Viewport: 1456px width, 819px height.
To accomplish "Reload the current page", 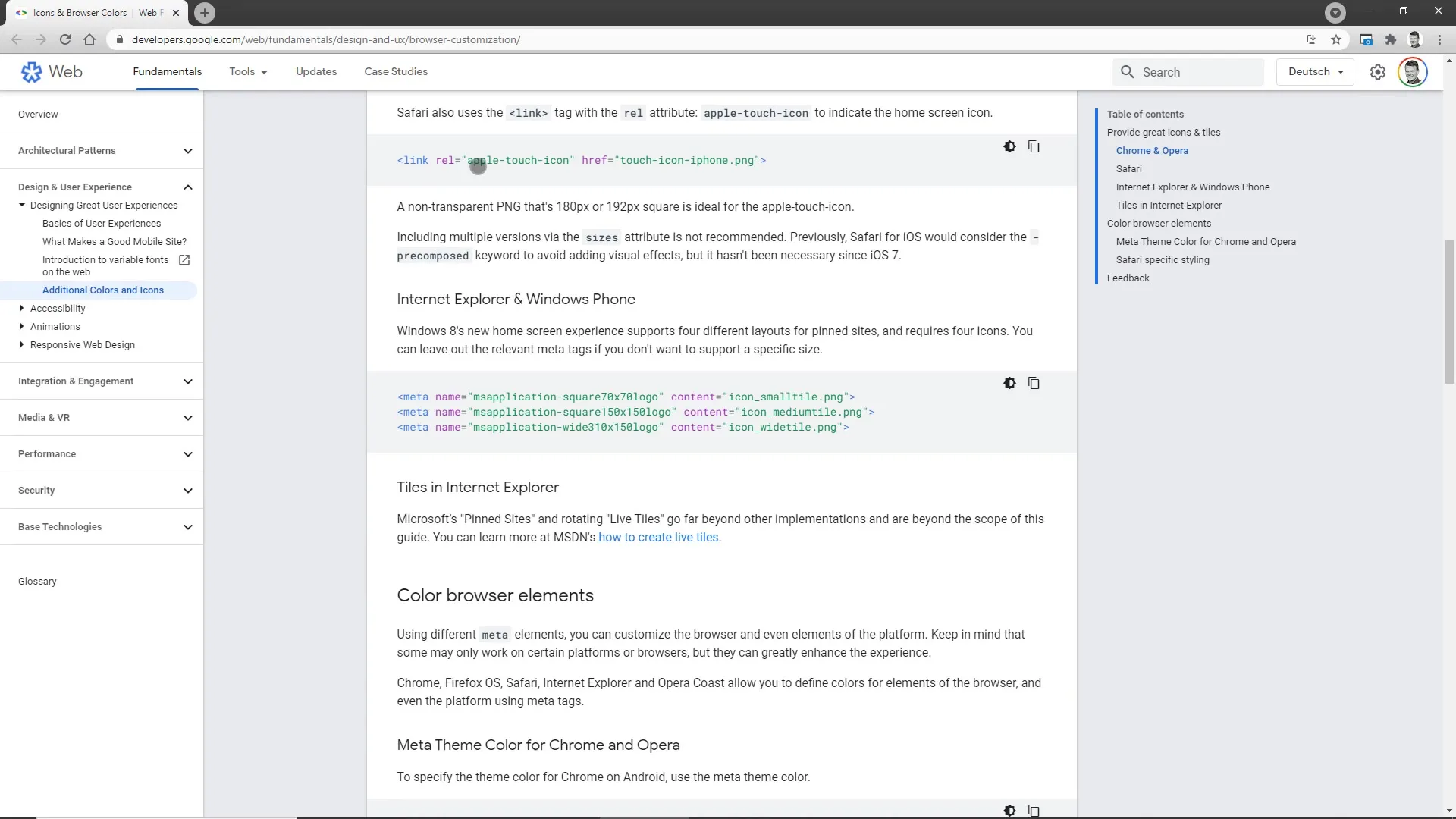I will [65, 39].
